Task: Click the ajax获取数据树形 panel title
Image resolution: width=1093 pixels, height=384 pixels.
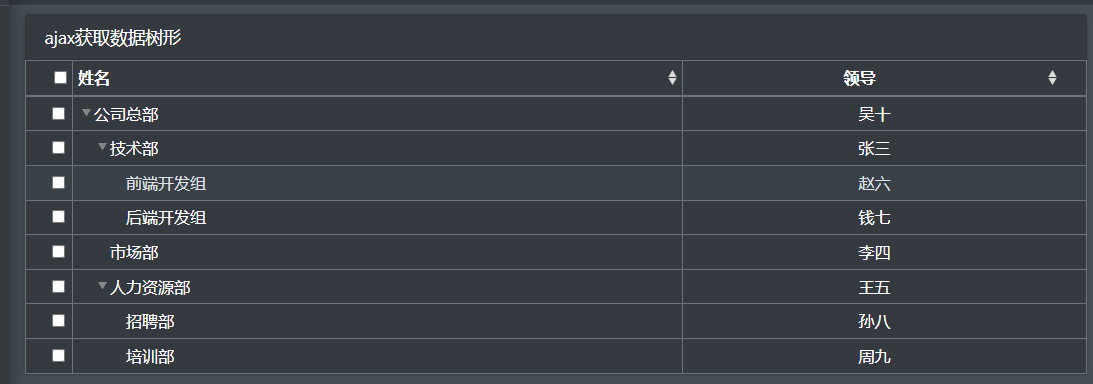Action: (113, 38)
